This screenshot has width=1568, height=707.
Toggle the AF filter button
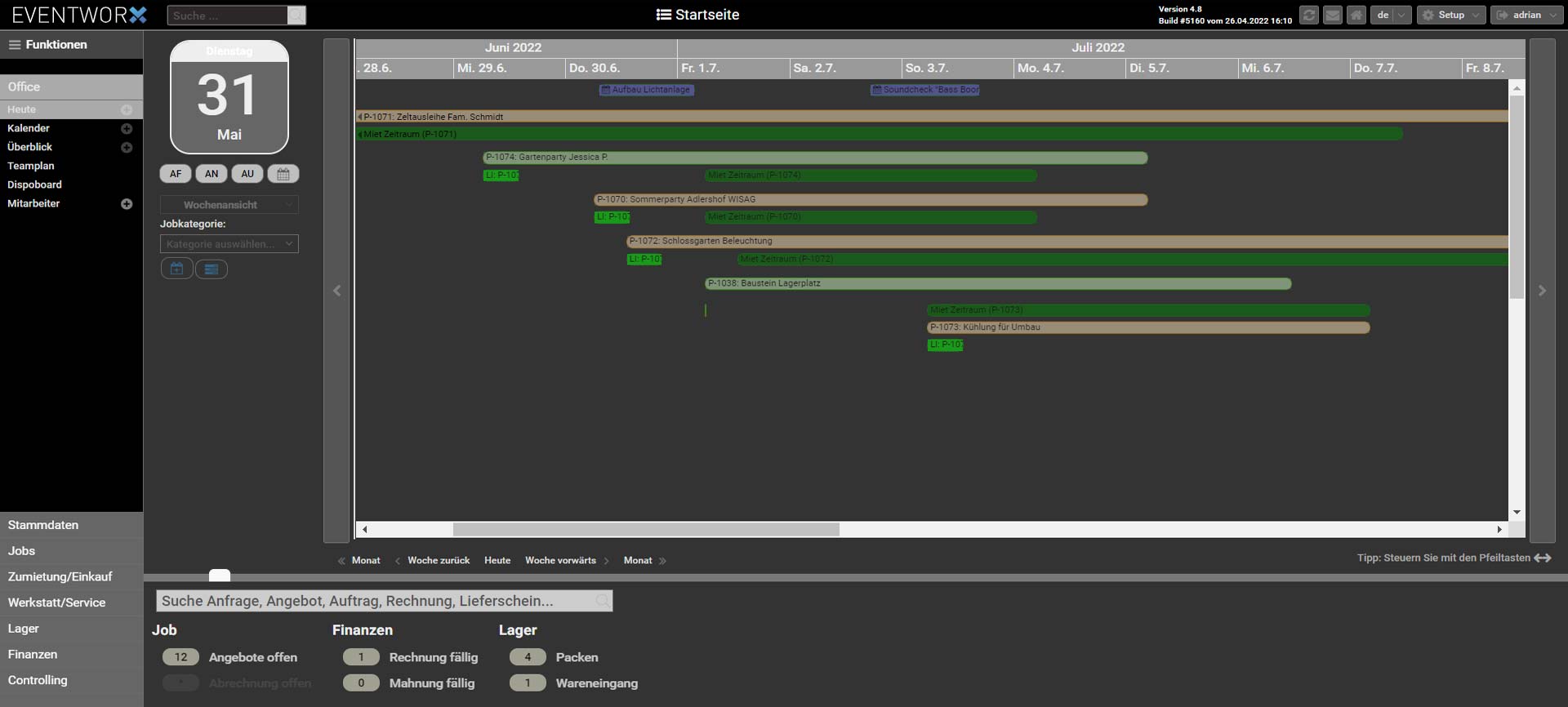pyautogui.click(x=176, y=174)
